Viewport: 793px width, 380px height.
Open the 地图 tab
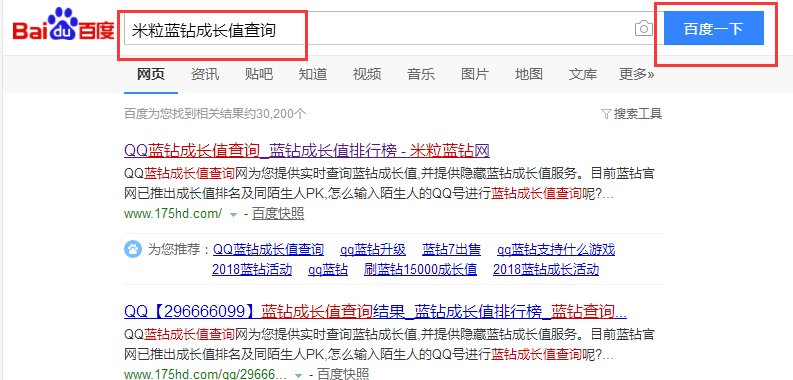528,74
